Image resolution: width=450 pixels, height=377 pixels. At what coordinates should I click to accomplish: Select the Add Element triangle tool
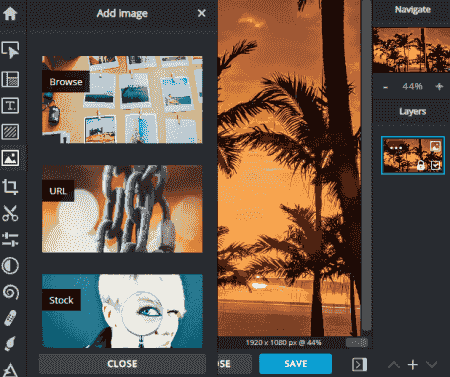click(x=10, y=369)
